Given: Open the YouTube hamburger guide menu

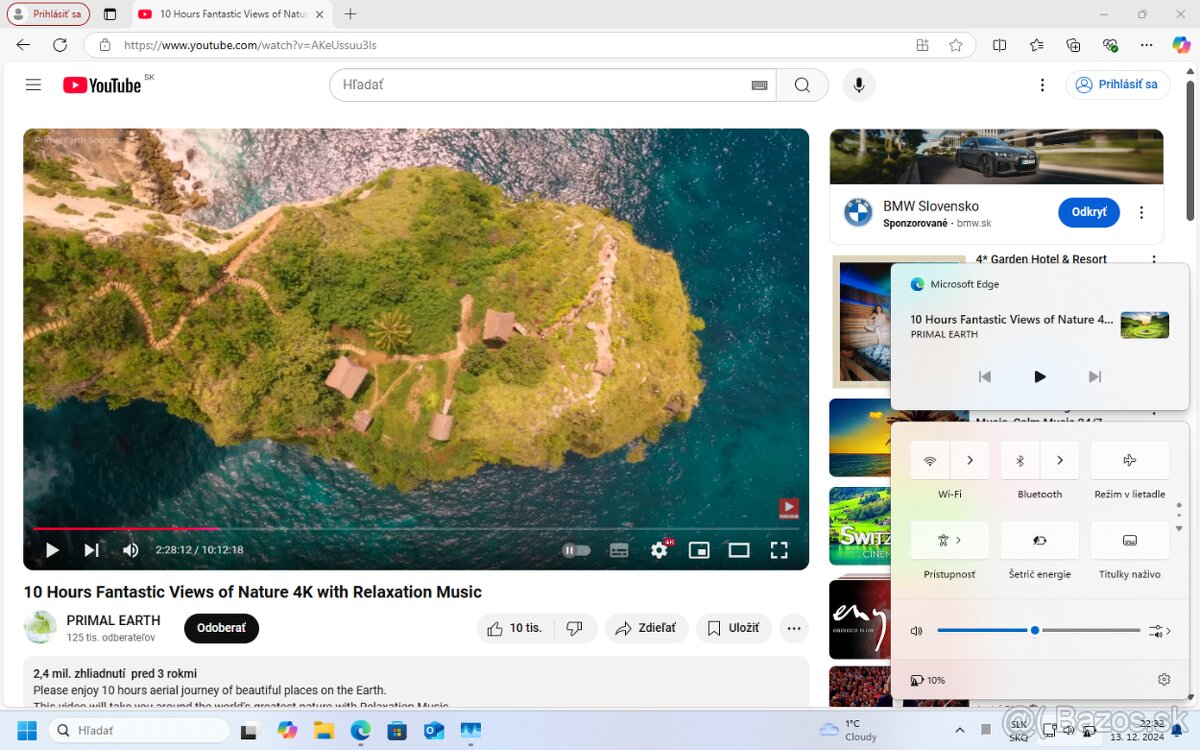Looking at the screenshot, I should (x=33, y=85).
